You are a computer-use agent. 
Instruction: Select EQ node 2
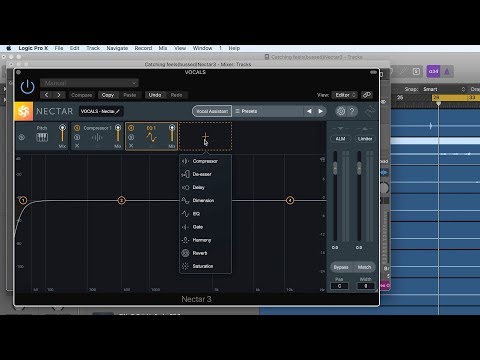122,200
